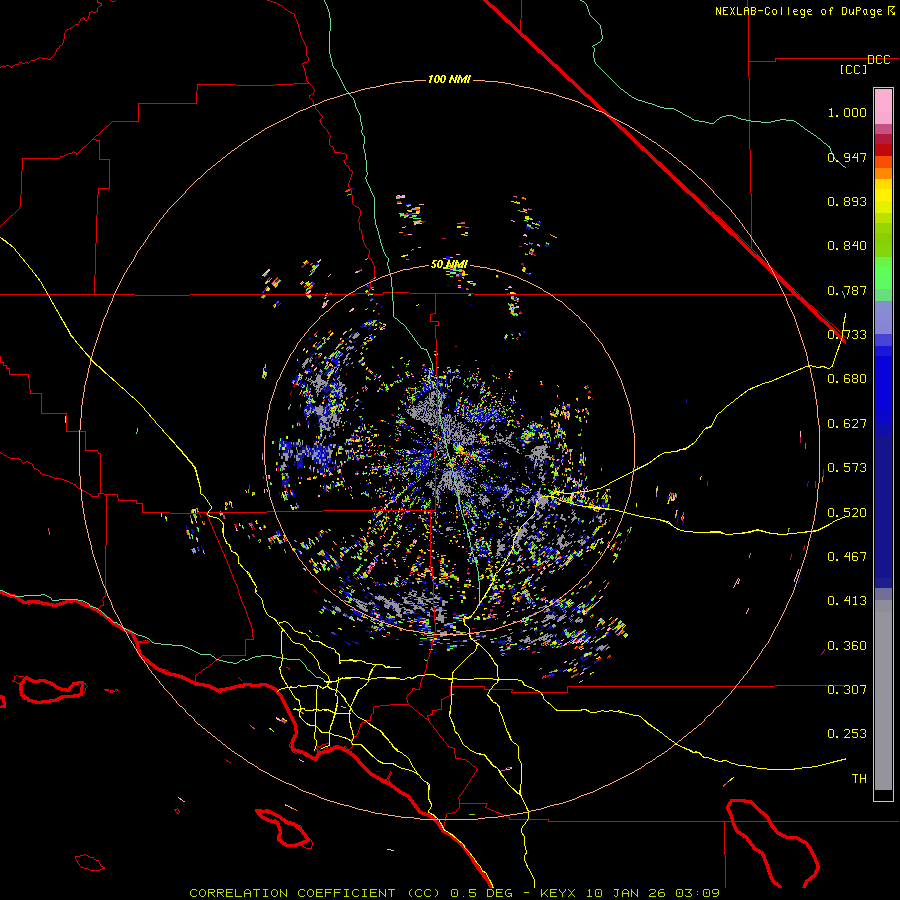Click the KEYX station identifier

[x=558, y=893]
